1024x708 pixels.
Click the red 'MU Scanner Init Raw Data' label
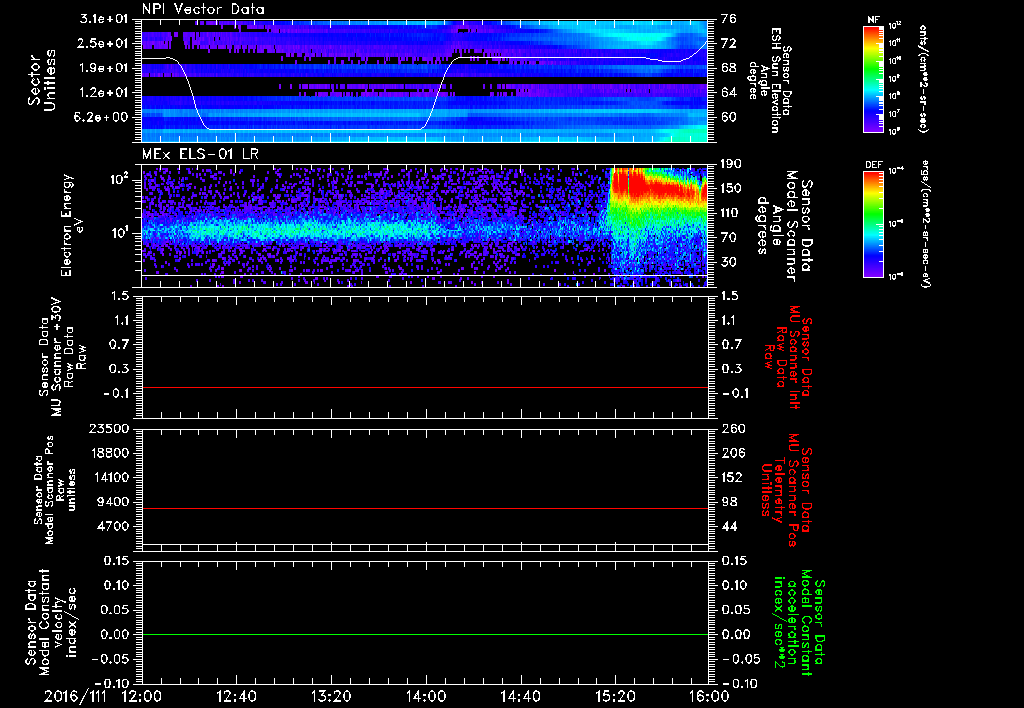pyautogui.click(x=786, y=357)
